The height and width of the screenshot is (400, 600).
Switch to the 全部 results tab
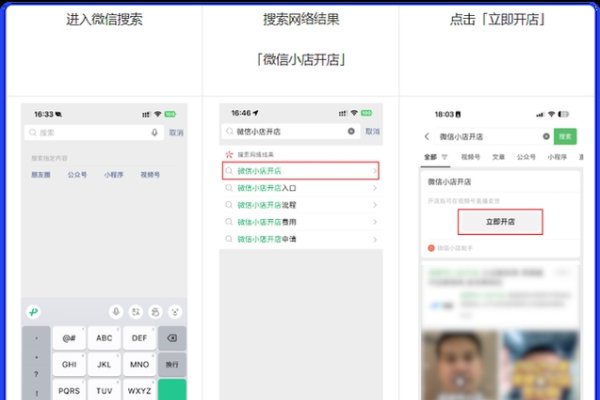click(430, 157)
